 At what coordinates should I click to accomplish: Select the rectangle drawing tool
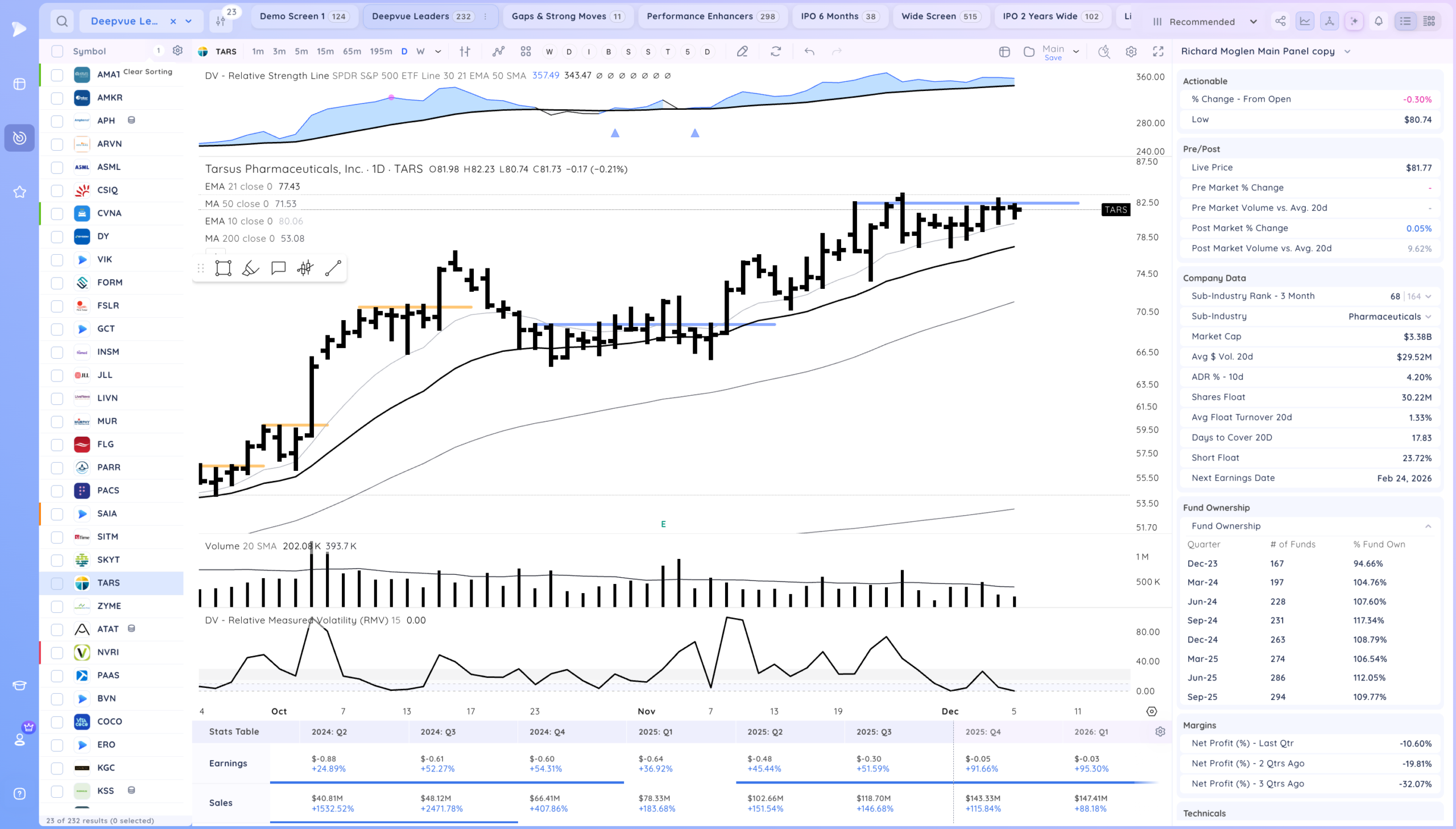[x=223, y=268]
